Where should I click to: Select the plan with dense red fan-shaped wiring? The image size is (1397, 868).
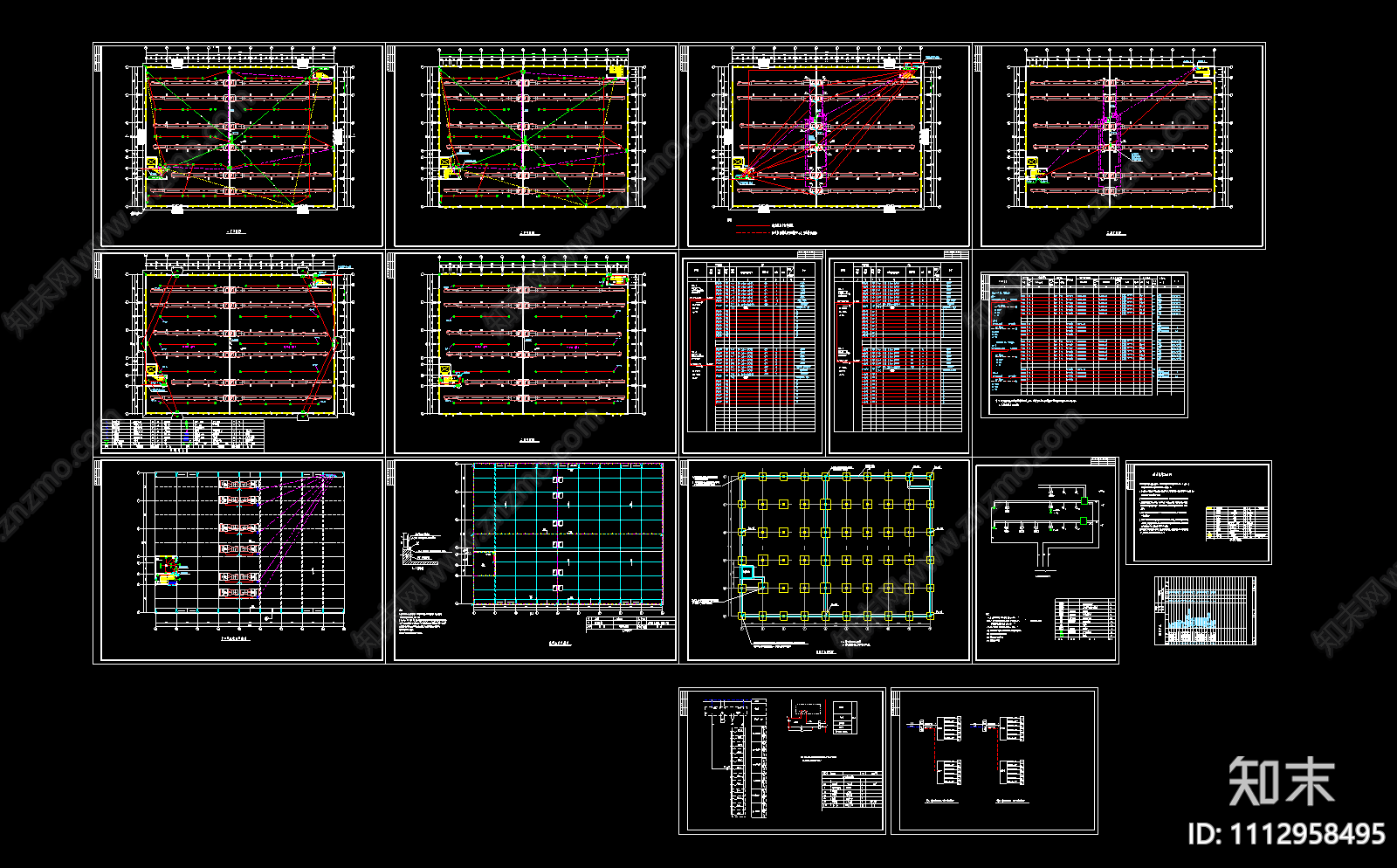[x=825, y=145]
